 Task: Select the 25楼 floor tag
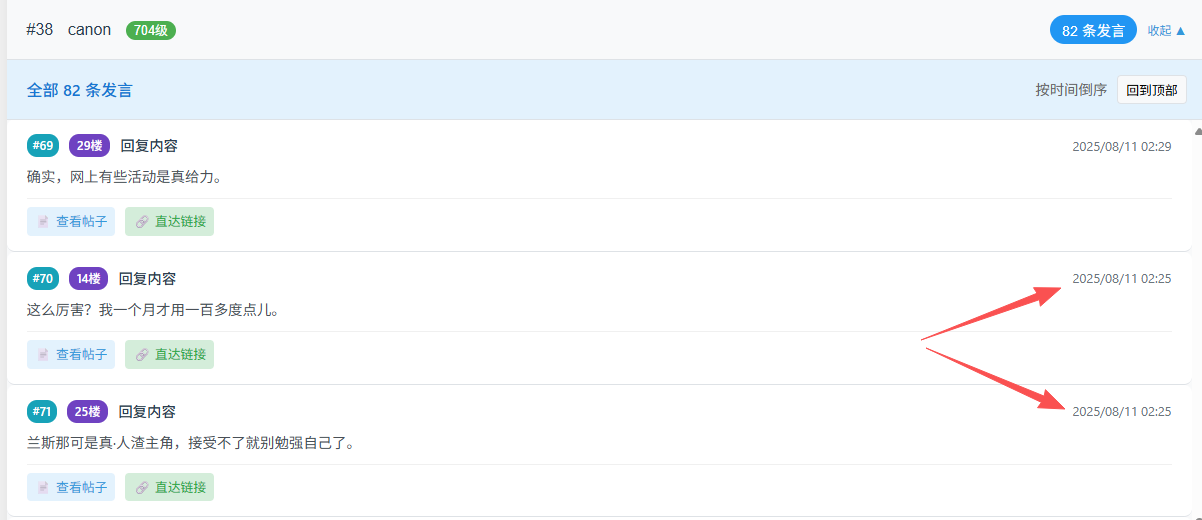point(88,412)
